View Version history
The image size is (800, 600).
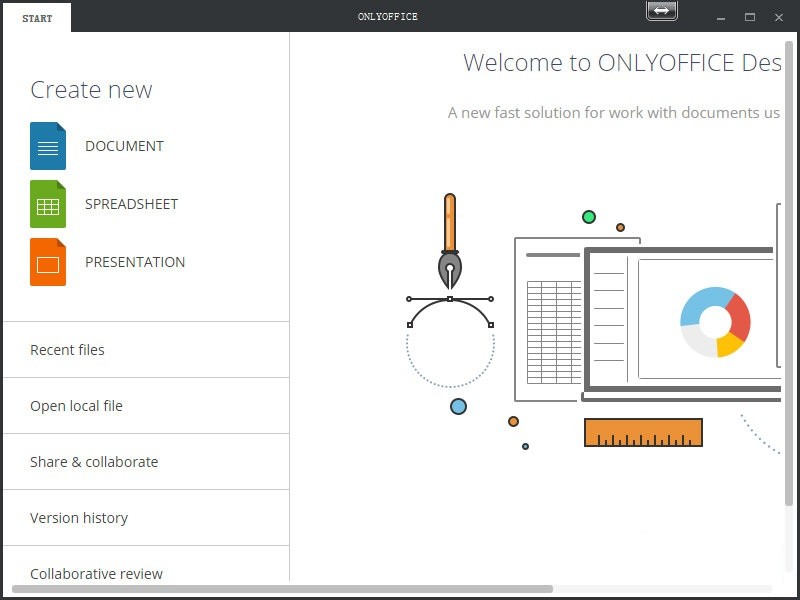point(78,518)
